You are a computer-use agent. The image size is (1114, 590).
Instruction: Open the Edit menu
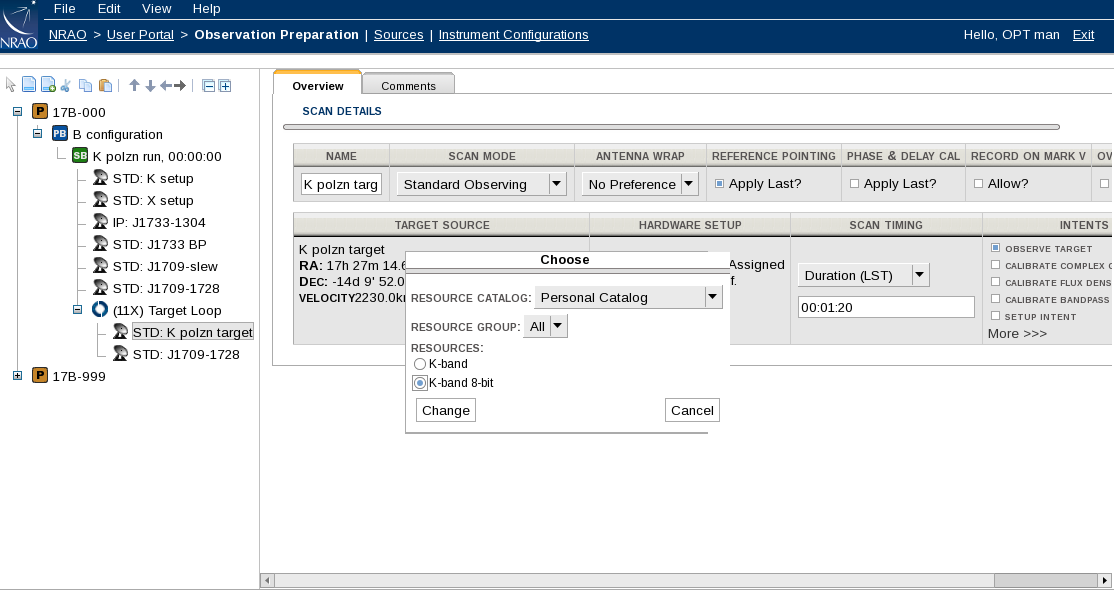[x=109, y=9]
